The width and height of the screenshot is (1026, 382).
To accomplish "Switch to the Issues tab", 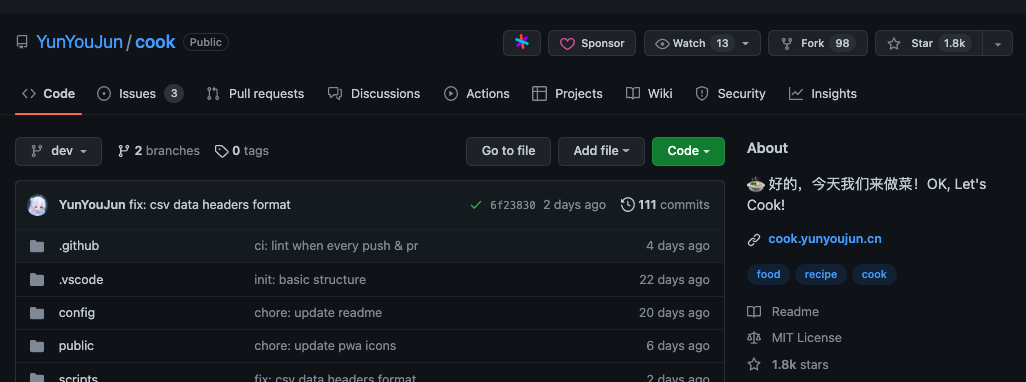I will (x=140, y=94).
